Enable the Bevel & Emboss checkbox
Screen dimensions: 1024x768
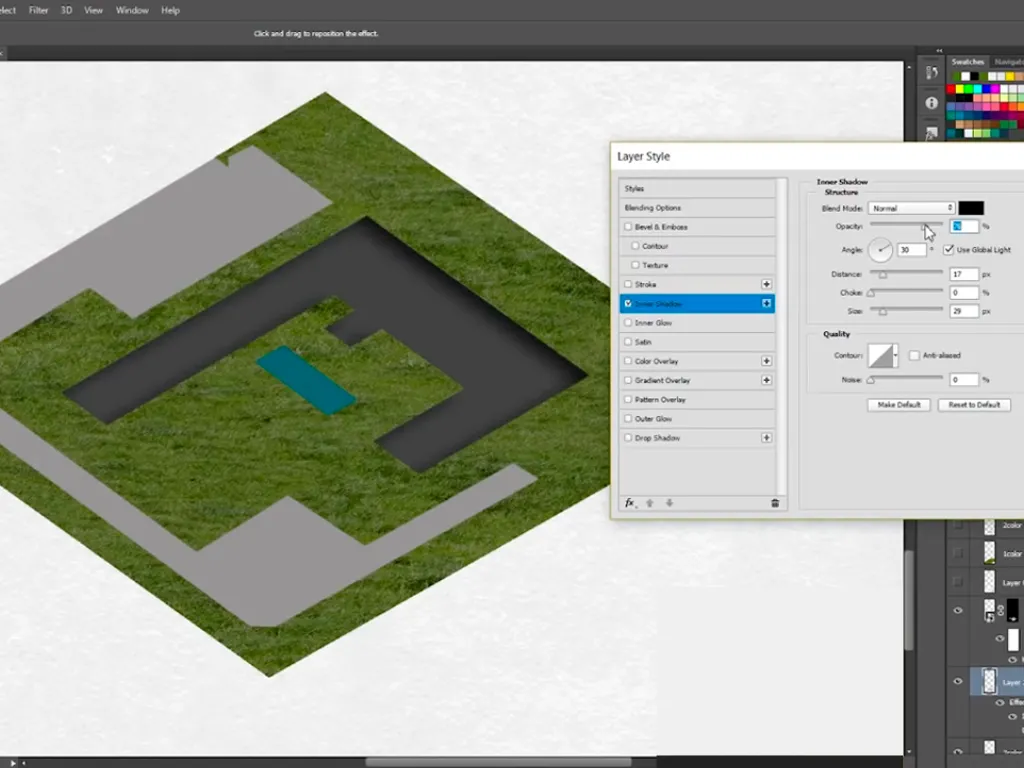pyautogui.click(x=628, y=227)
